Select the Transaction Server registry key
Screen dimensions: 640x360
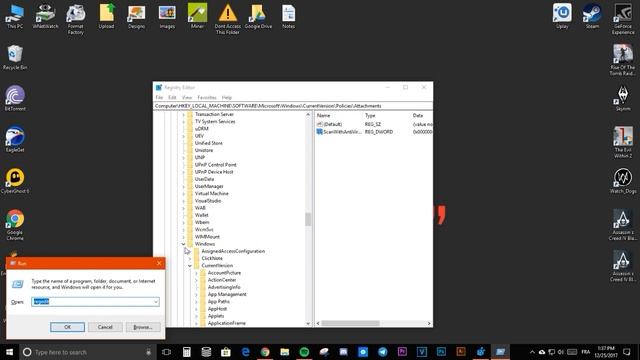(x=214, y=114)
